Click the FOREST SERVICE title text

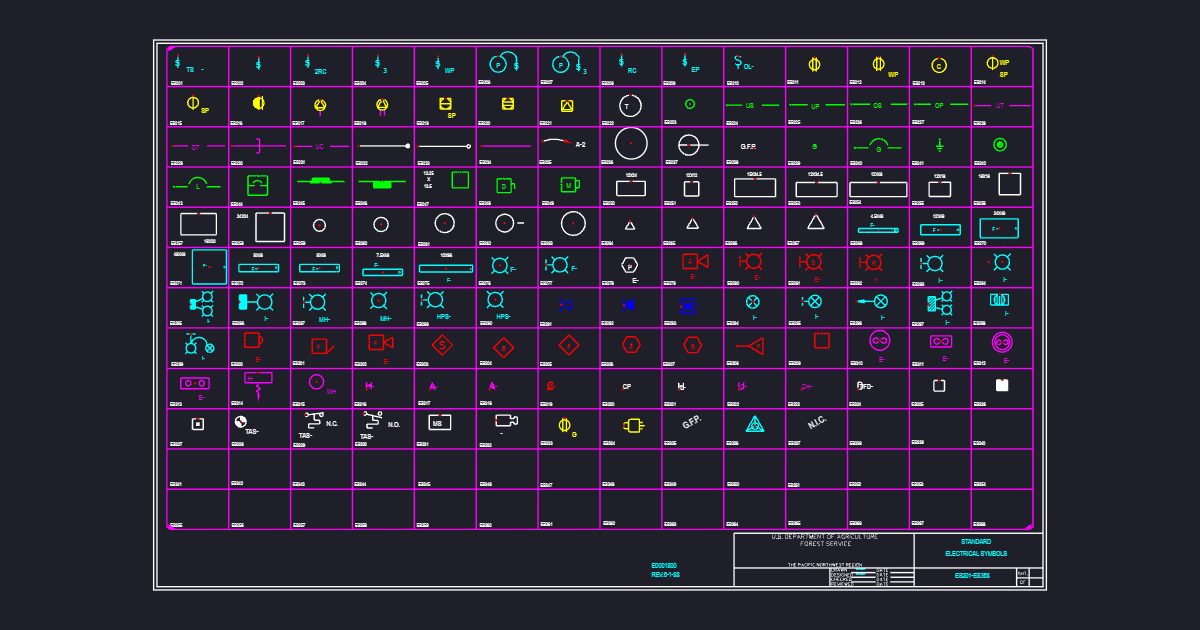(x=826, y=544)
